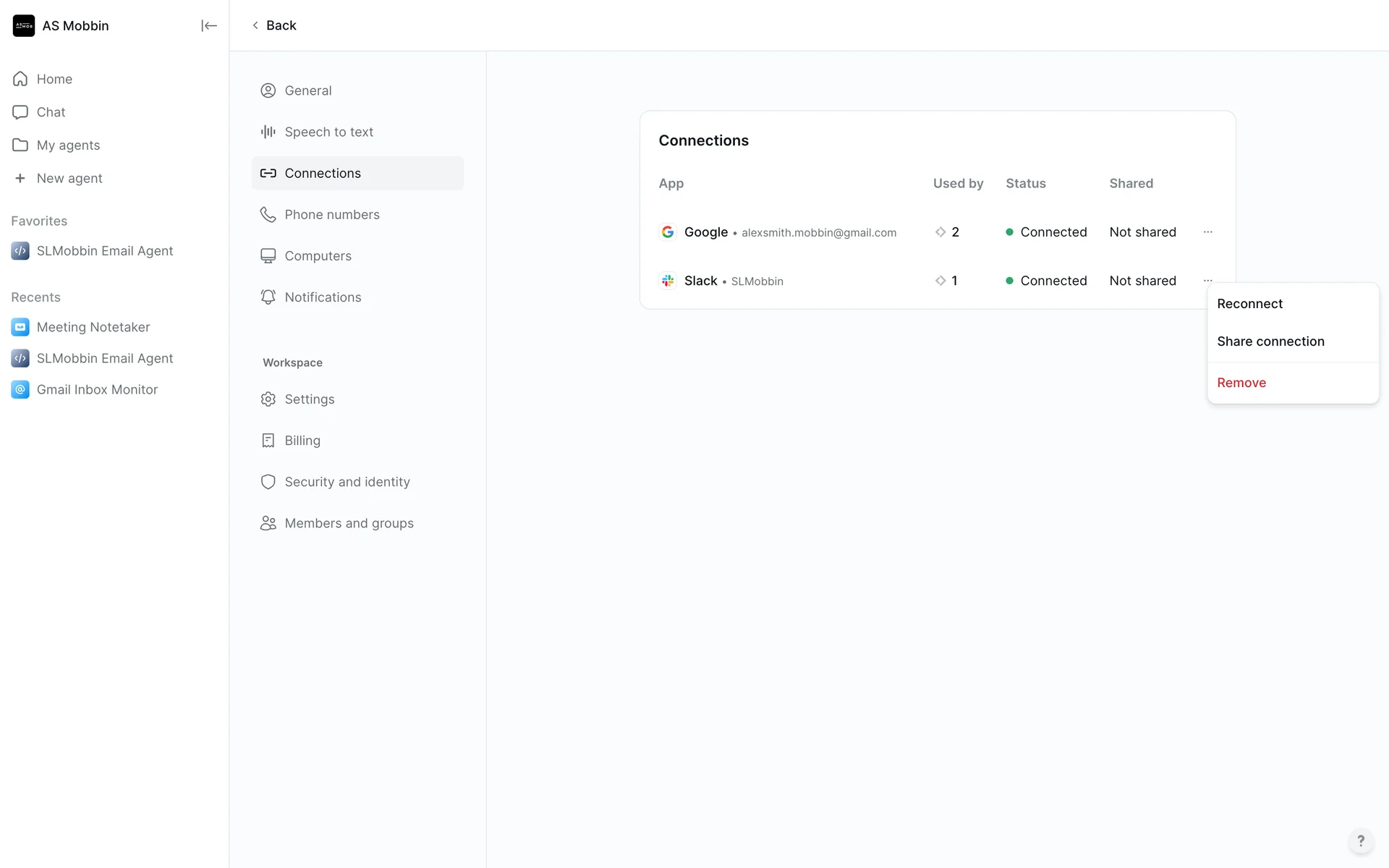Viewport: 1389px width, 868px height.
Task: Choose Share connection from the menu
Action: tap(1270, 341)
